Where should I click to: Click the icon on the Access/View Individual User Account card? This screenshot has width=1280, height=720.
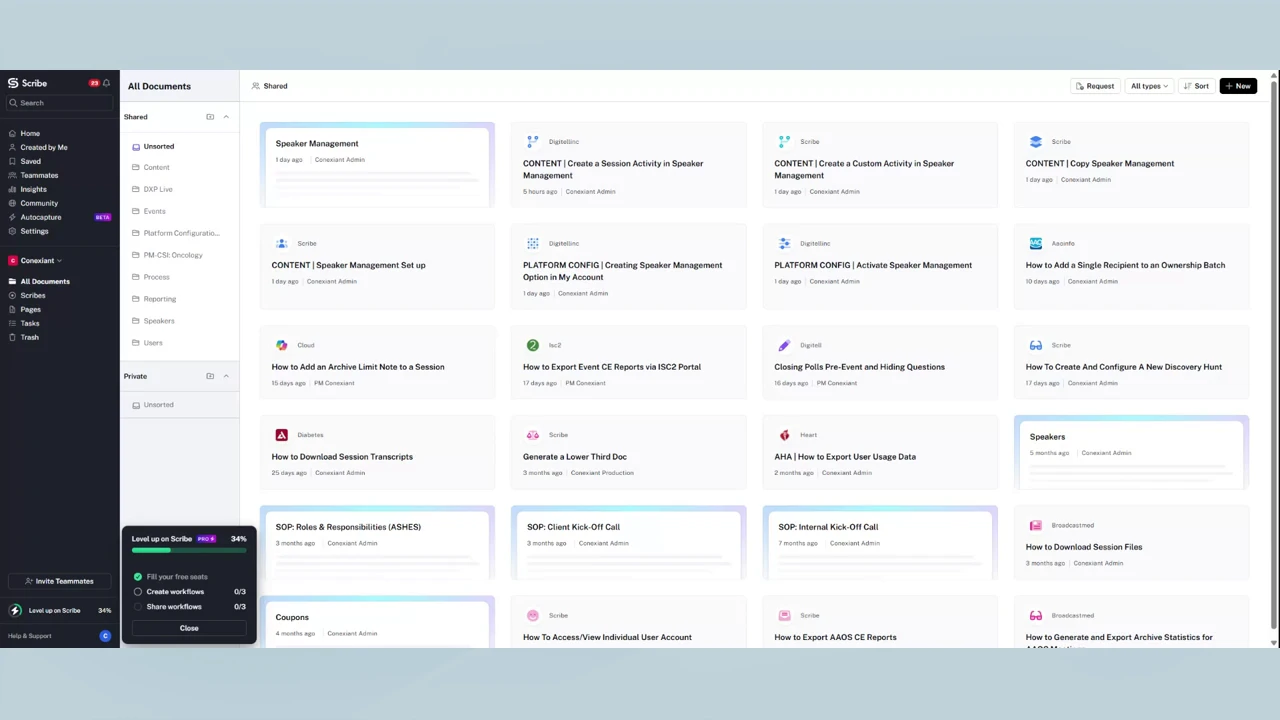532,615
